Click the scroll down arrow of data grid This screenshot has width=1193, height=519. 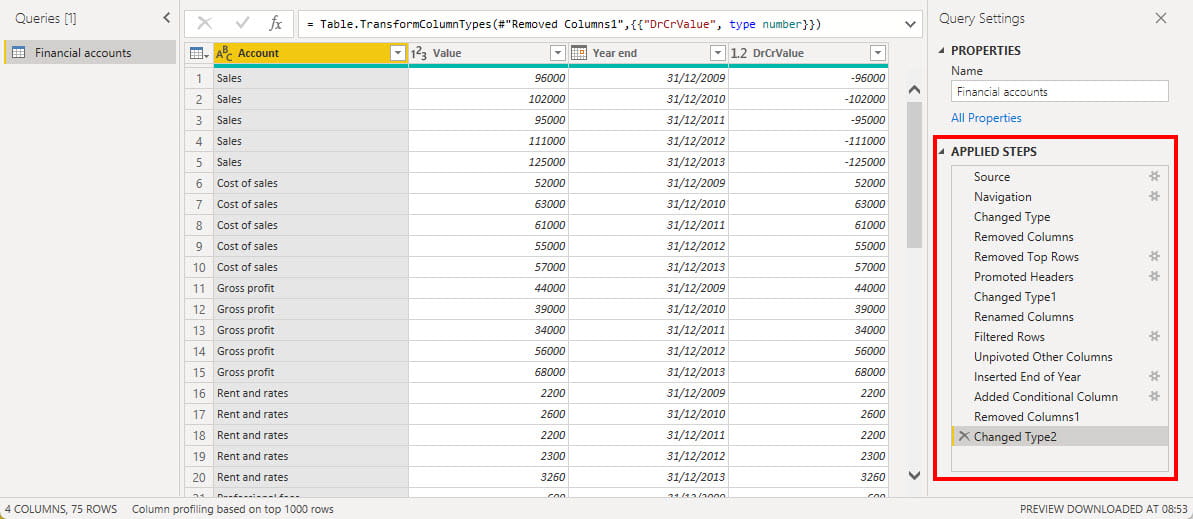coord(913,475)
